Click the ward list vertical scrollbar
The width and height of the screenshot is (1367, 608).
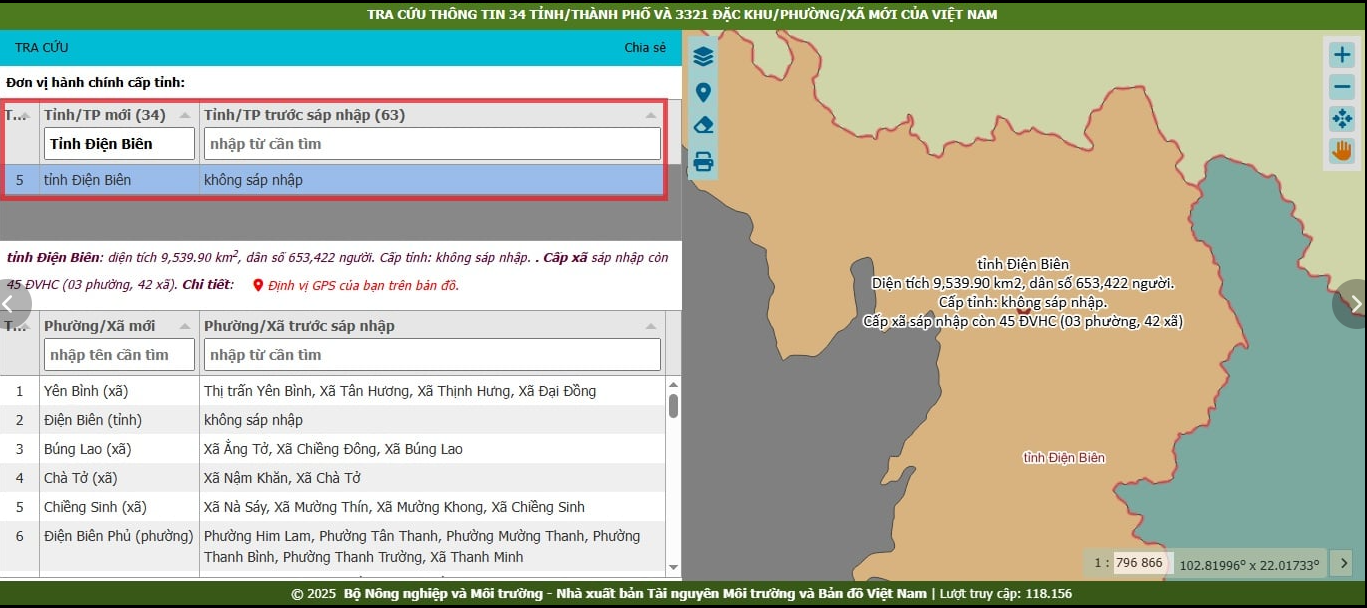[673, 405]
